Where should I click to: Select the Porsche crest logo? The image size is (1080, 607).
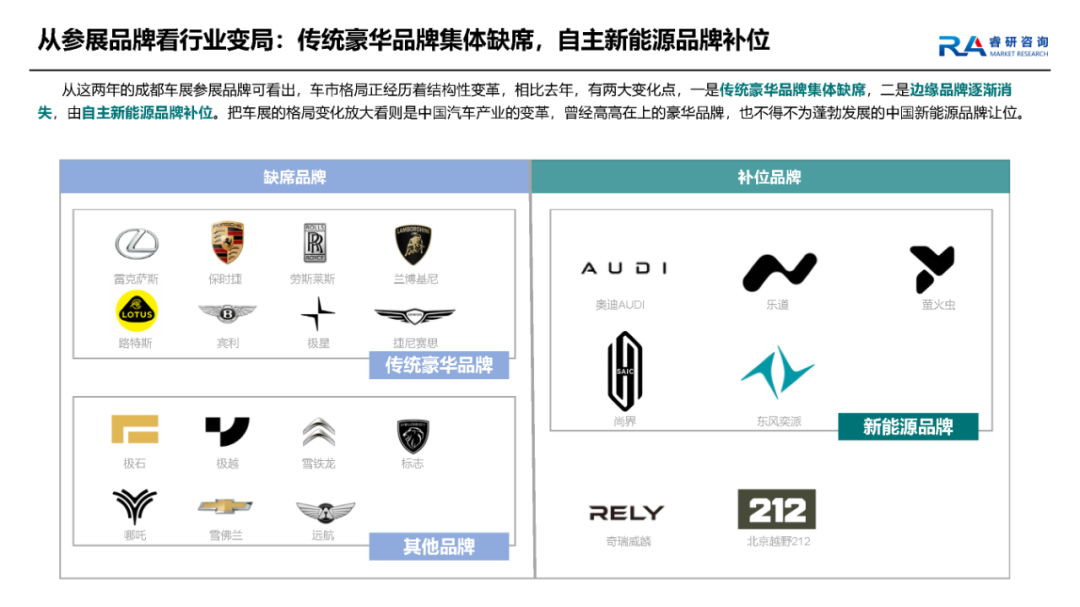point(227,243)
